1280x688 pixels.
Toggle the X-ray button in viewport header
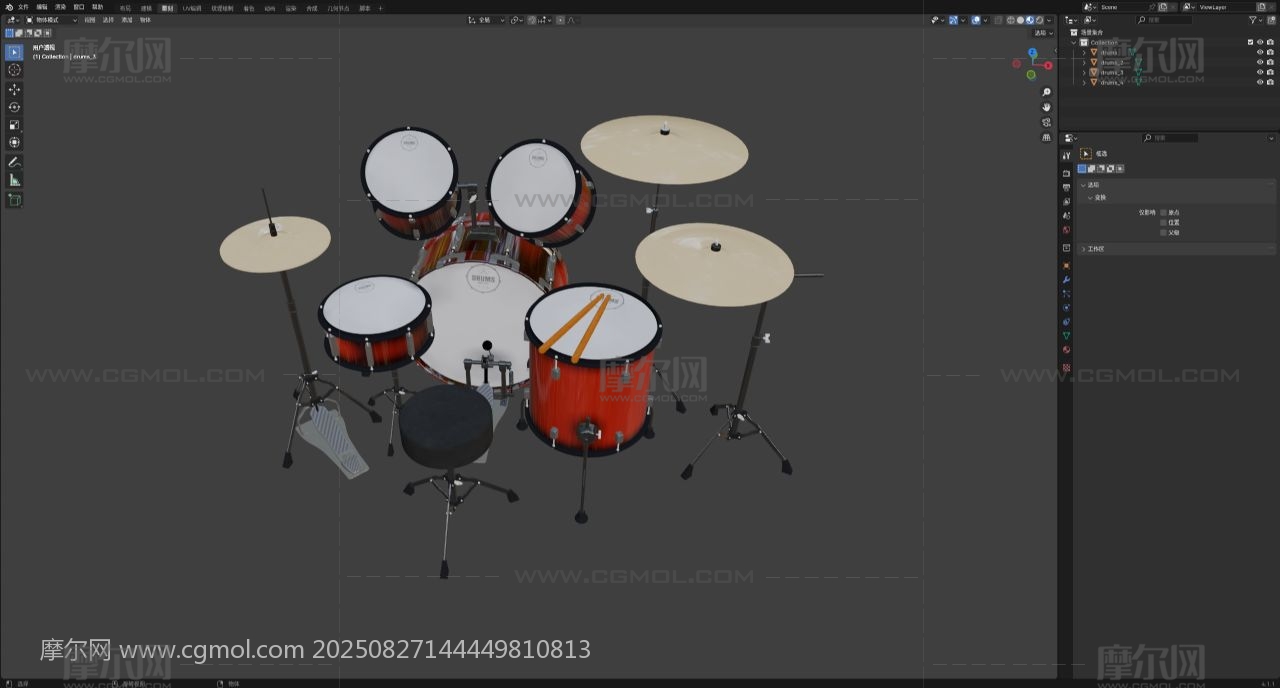coord(996,20)
